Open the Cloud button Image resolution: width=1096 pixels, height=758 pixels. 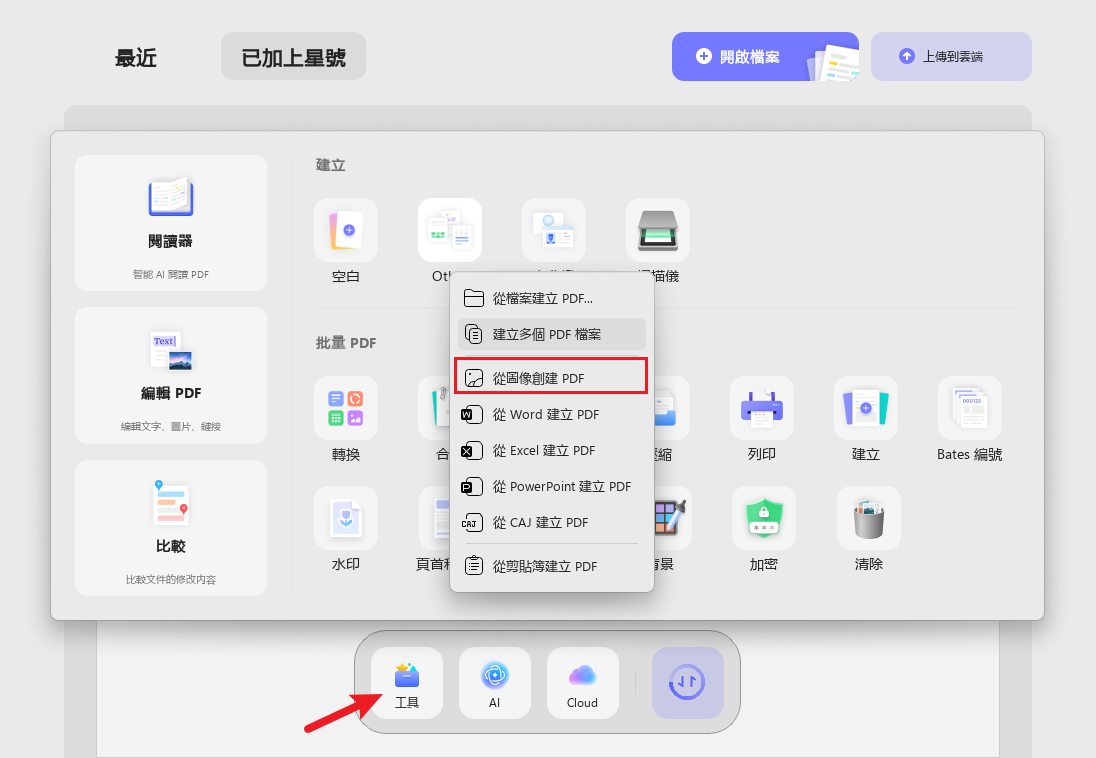[583, 682]
